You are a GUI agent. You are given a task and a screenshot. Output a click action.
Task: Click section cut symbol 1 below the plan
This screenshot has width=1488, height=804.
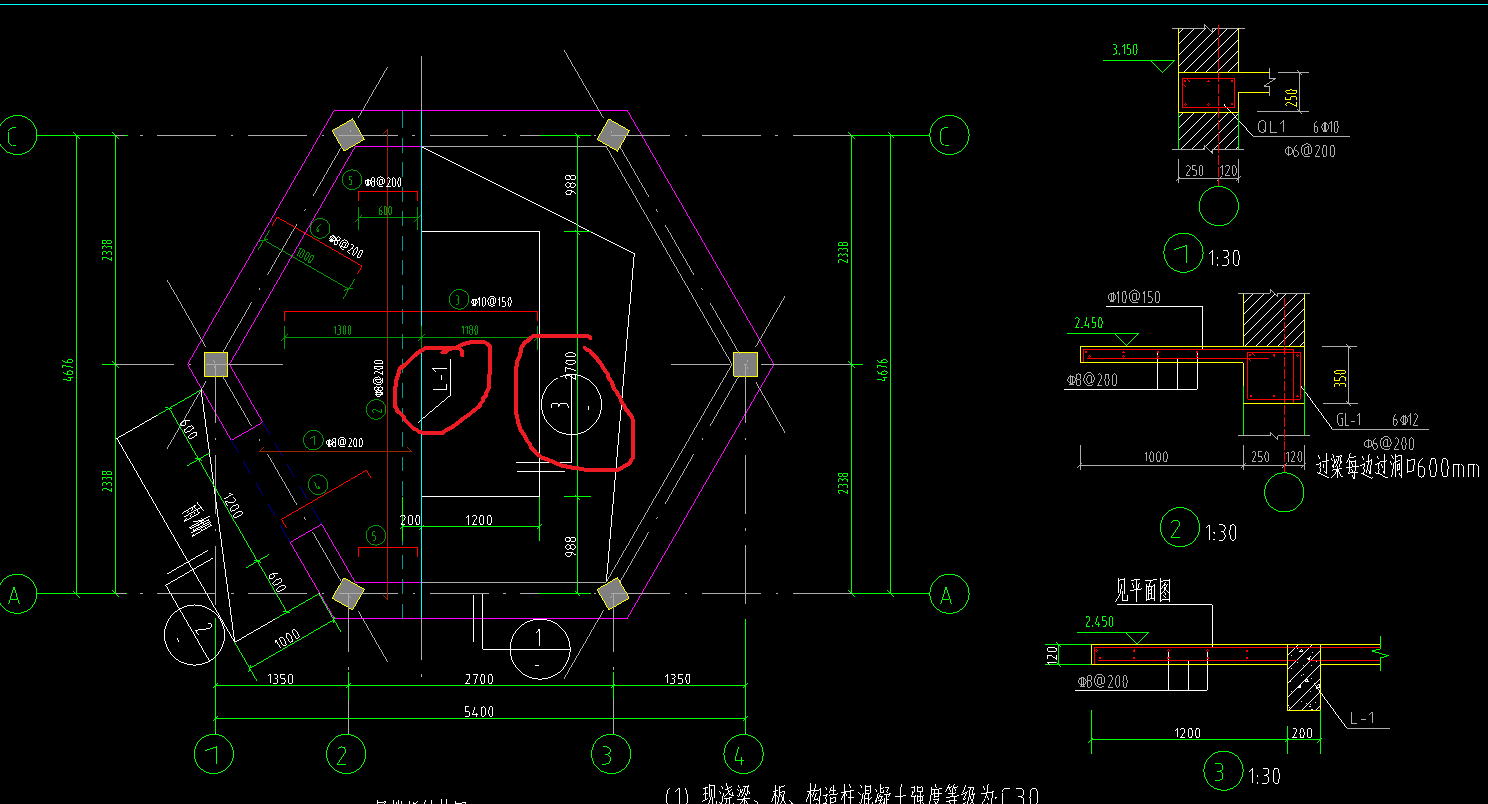[539, 650]
